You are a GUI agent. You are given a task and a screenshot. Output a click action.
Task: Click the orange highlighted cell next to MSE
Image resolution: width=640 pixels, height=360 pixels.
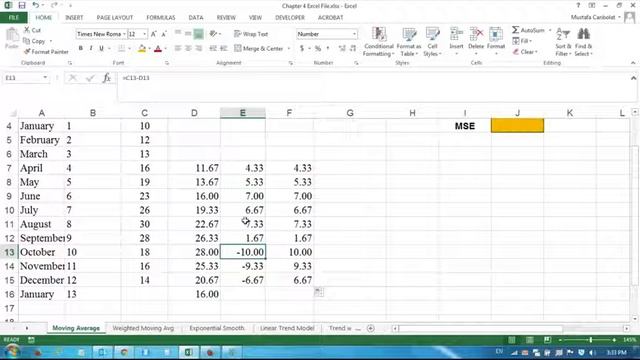(x=517, y=126)
